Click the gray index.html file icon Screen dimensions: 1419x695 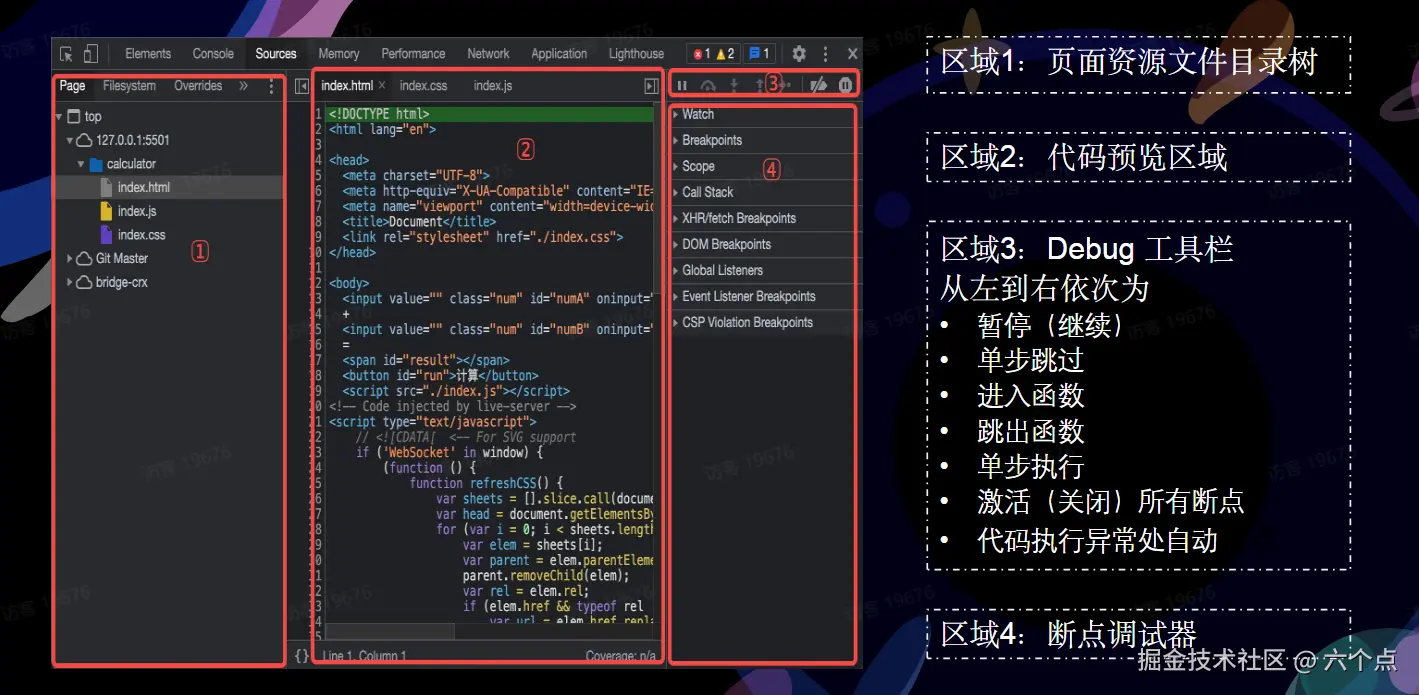[106, 187]
